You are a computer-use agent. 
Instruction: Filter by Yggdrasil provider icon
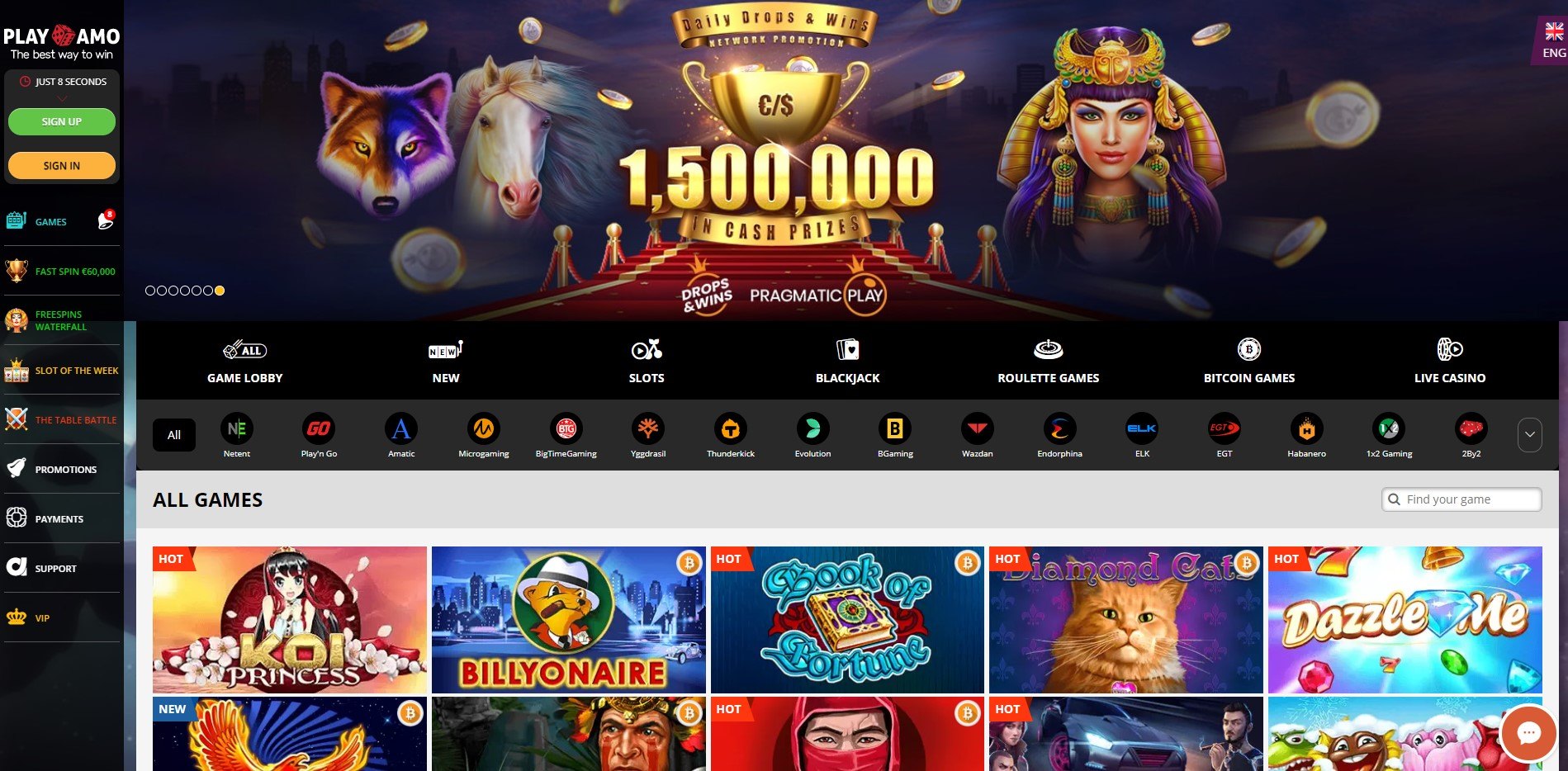pos(648,428)
